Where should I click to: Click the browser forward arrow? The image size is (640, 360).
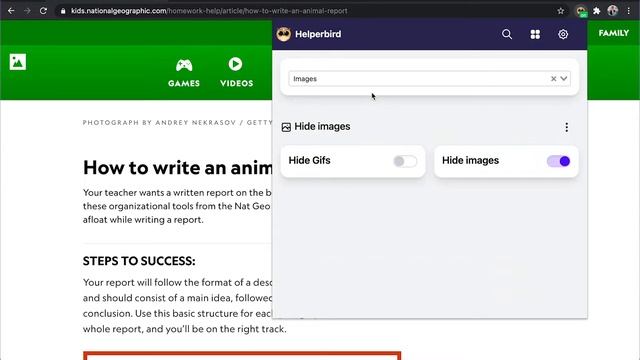click(27, 11)
